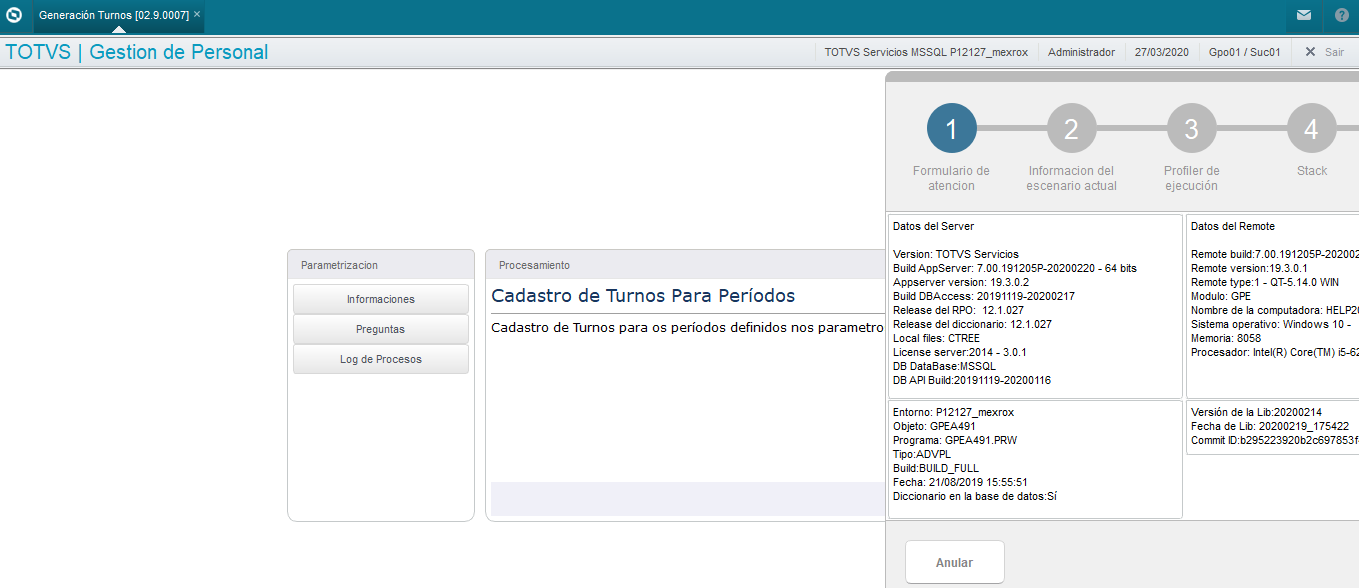Click Objeto: GPEA491 line
Image resolution: width=1359 pixels, height=588 pixels.
tap(934, 426)
